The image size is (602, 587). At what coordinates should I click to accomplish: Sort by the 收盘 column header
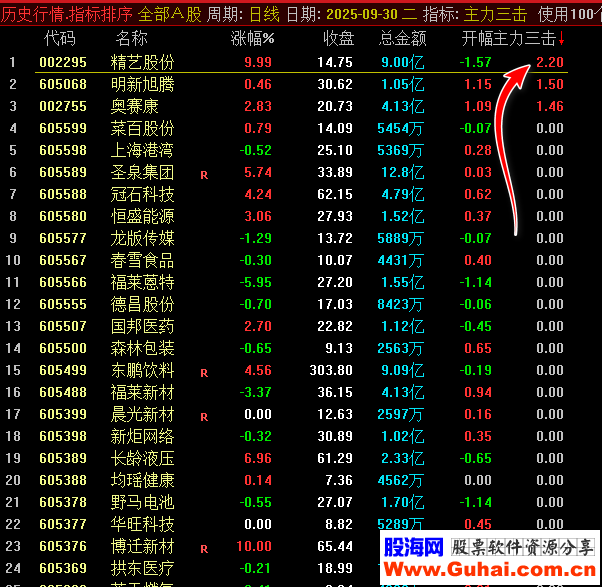pyautogui.click(x=338, y=39)
